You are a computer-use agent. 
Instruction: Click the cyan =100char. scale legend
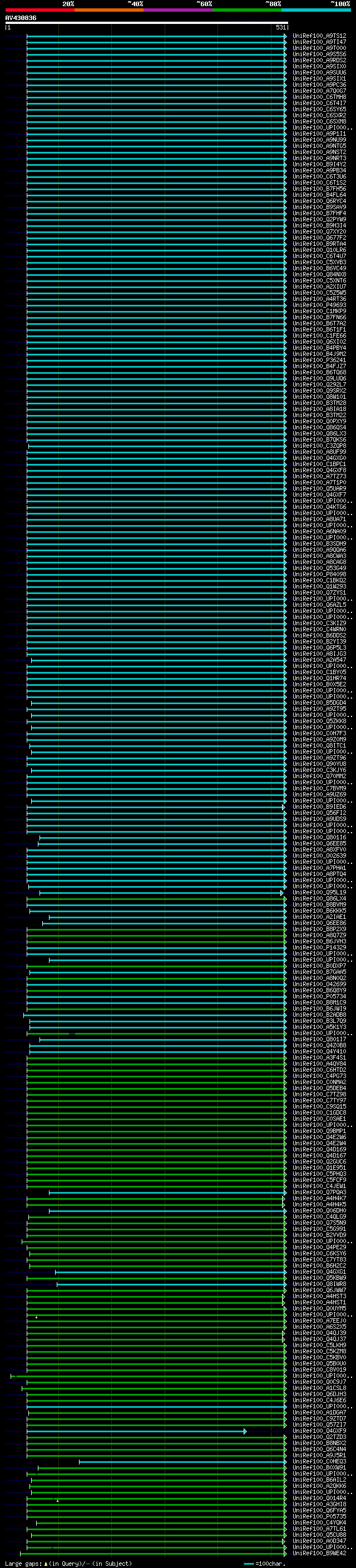click(265, 1564)
